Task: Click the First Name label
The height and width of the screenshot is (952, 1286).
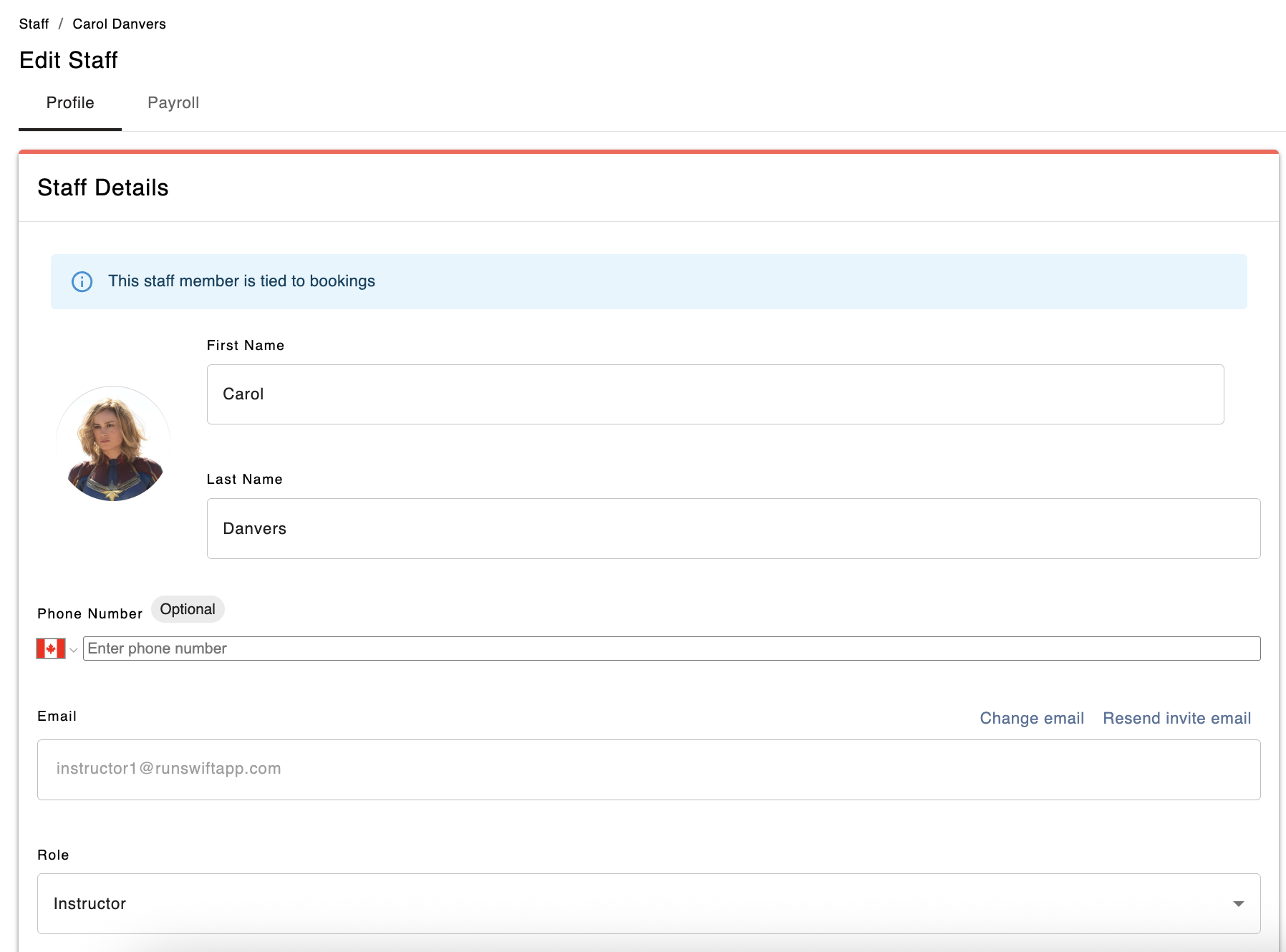Action: [246, 345]
